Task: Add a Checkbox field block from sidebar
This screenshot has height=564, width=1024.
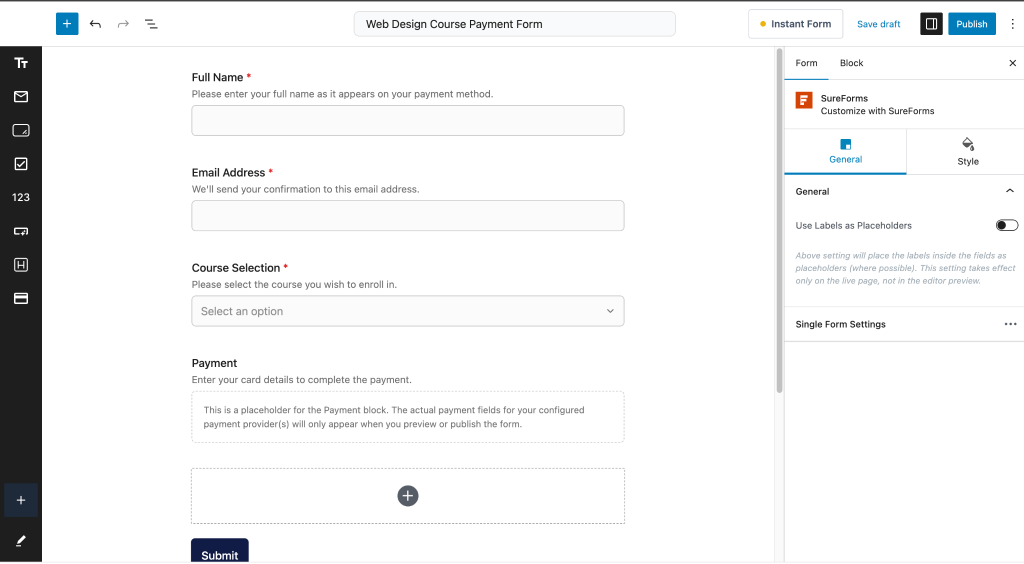Action: 21,164
